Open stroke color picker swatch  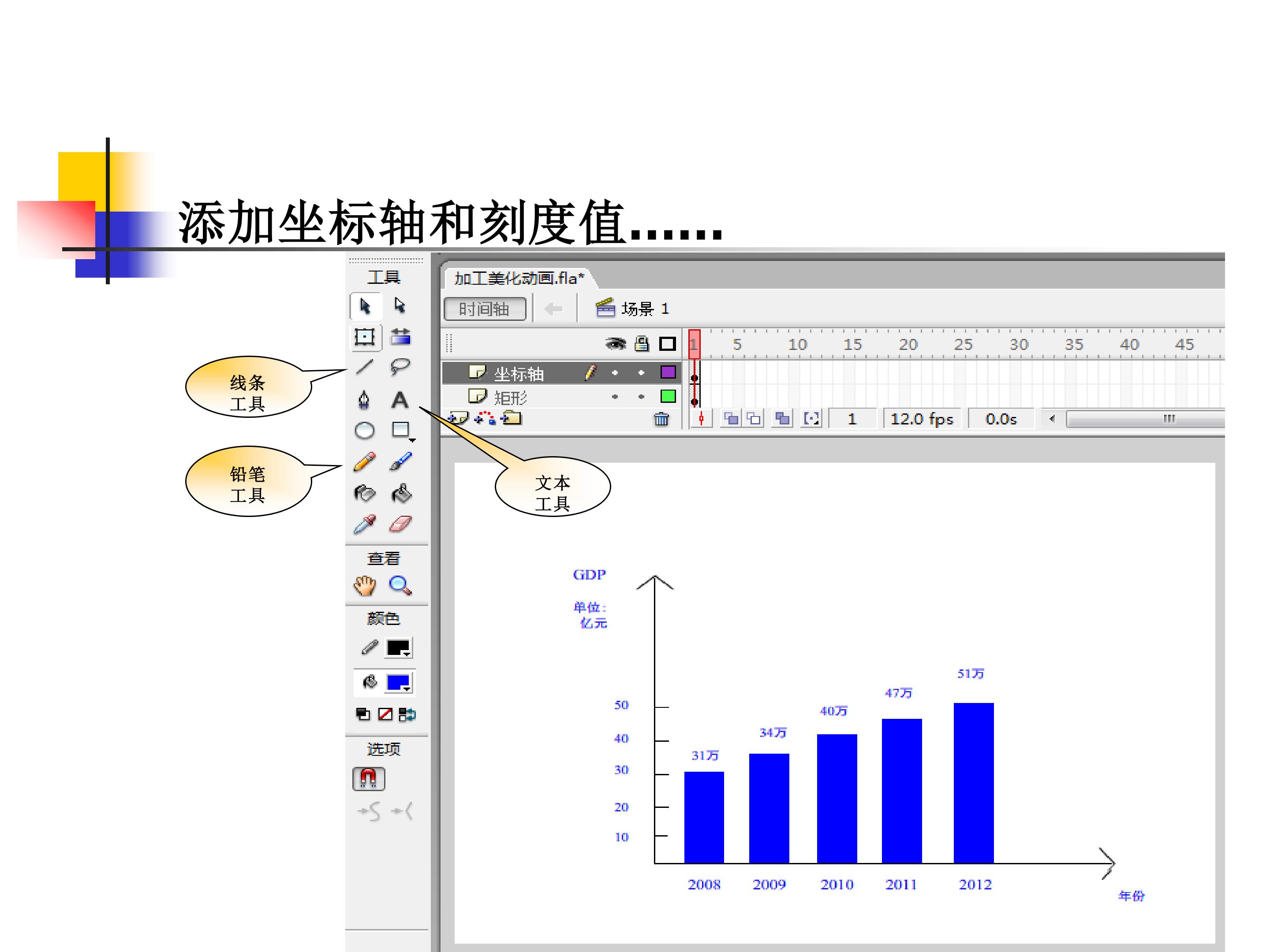click(x=399, y=648)
